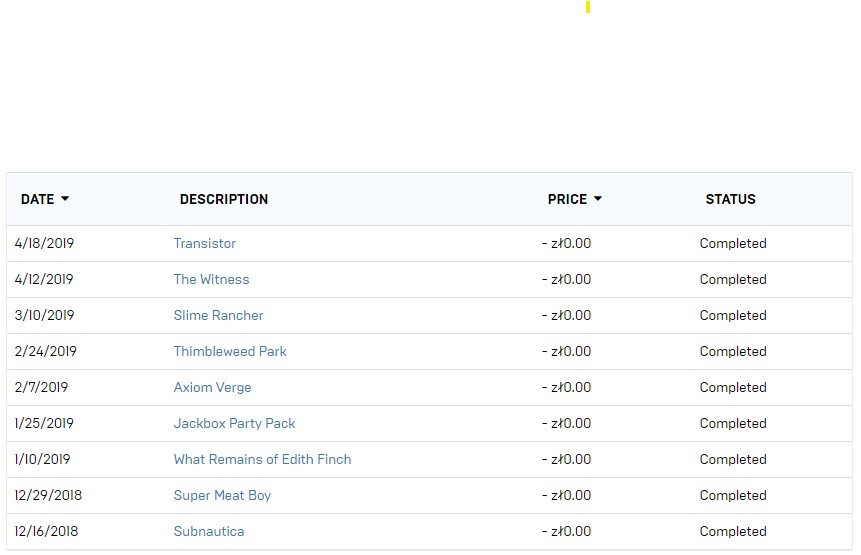
Task: Click Completed status in the Subnautica row
Action: pyautogui.click(x=733, y=531)
